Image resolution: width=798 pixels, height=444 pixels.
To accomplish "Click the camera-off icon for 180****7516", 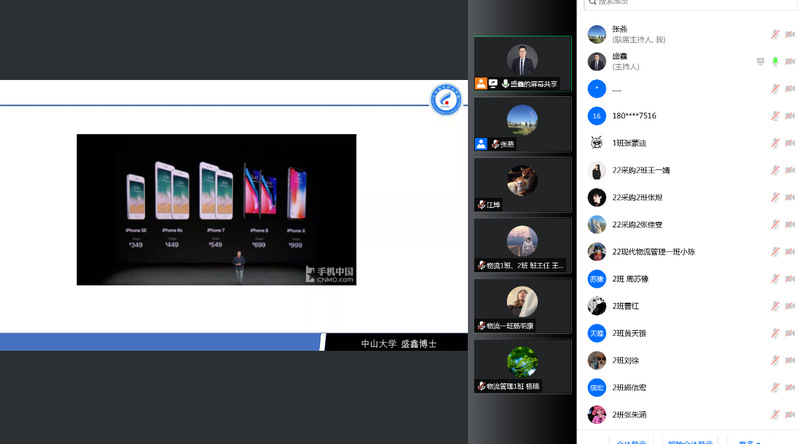I will [790, 116].
